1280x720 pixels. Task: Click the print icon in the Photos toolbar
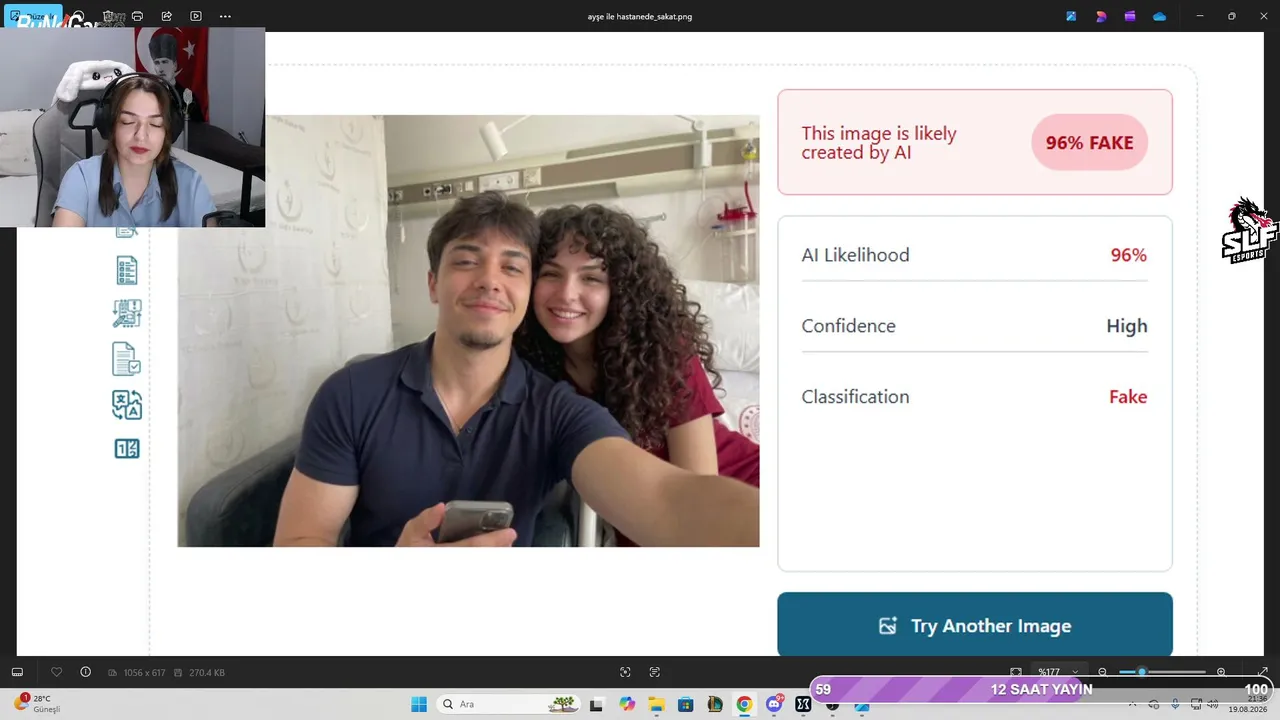(137, 16)
